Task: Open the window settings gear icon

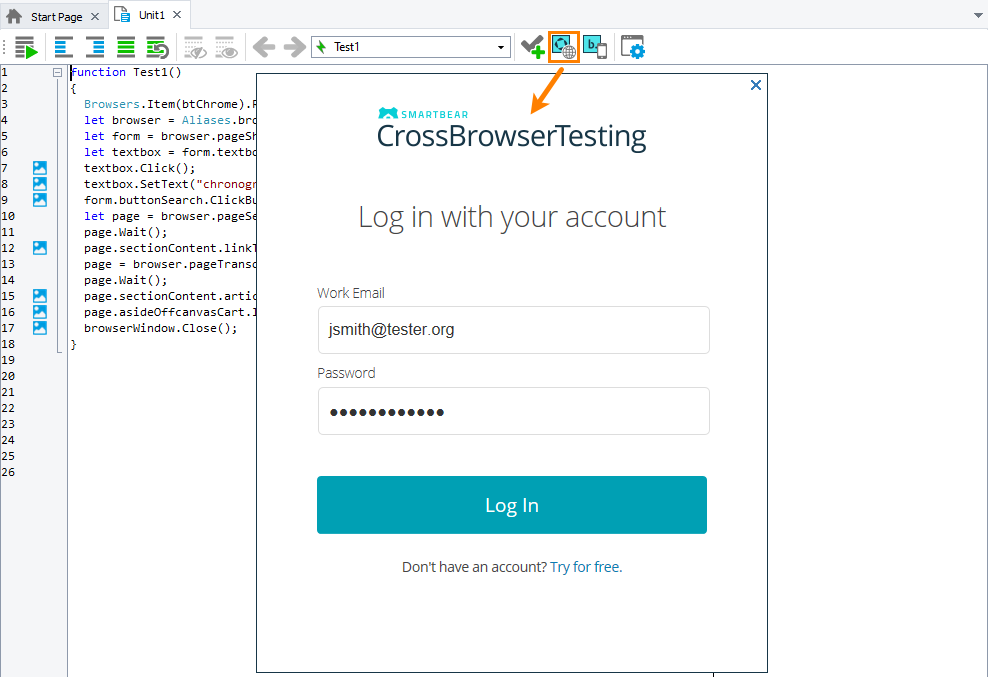Action: coord(633,47)
